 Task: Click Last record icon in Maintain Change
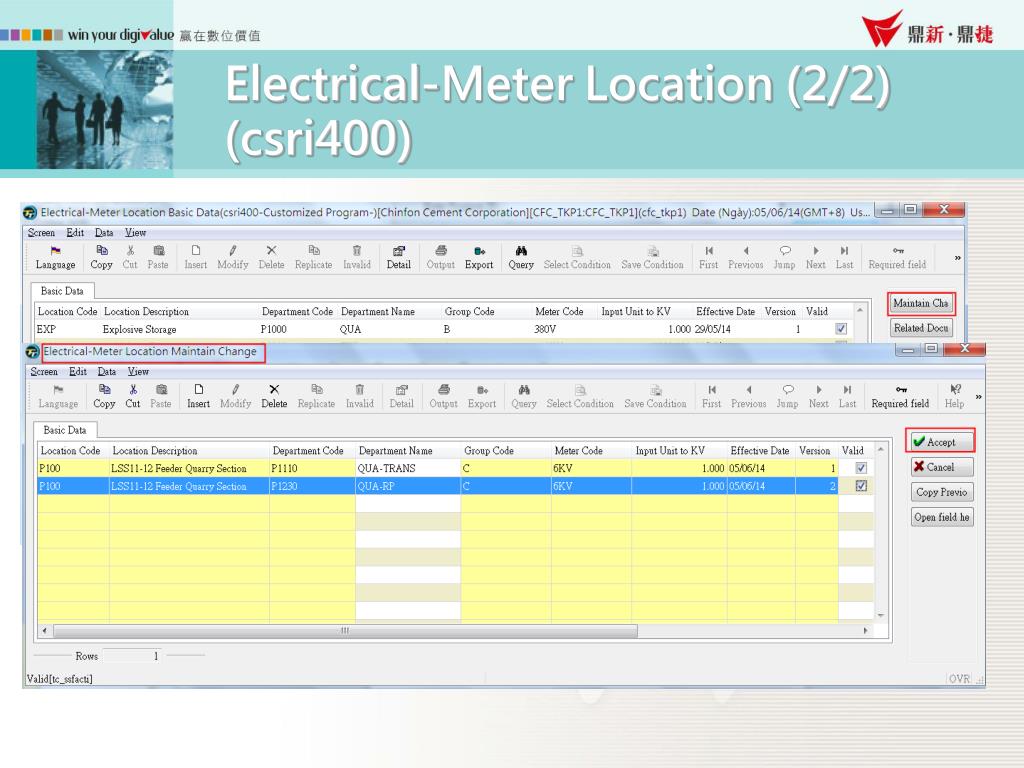[x=848, y=389]
